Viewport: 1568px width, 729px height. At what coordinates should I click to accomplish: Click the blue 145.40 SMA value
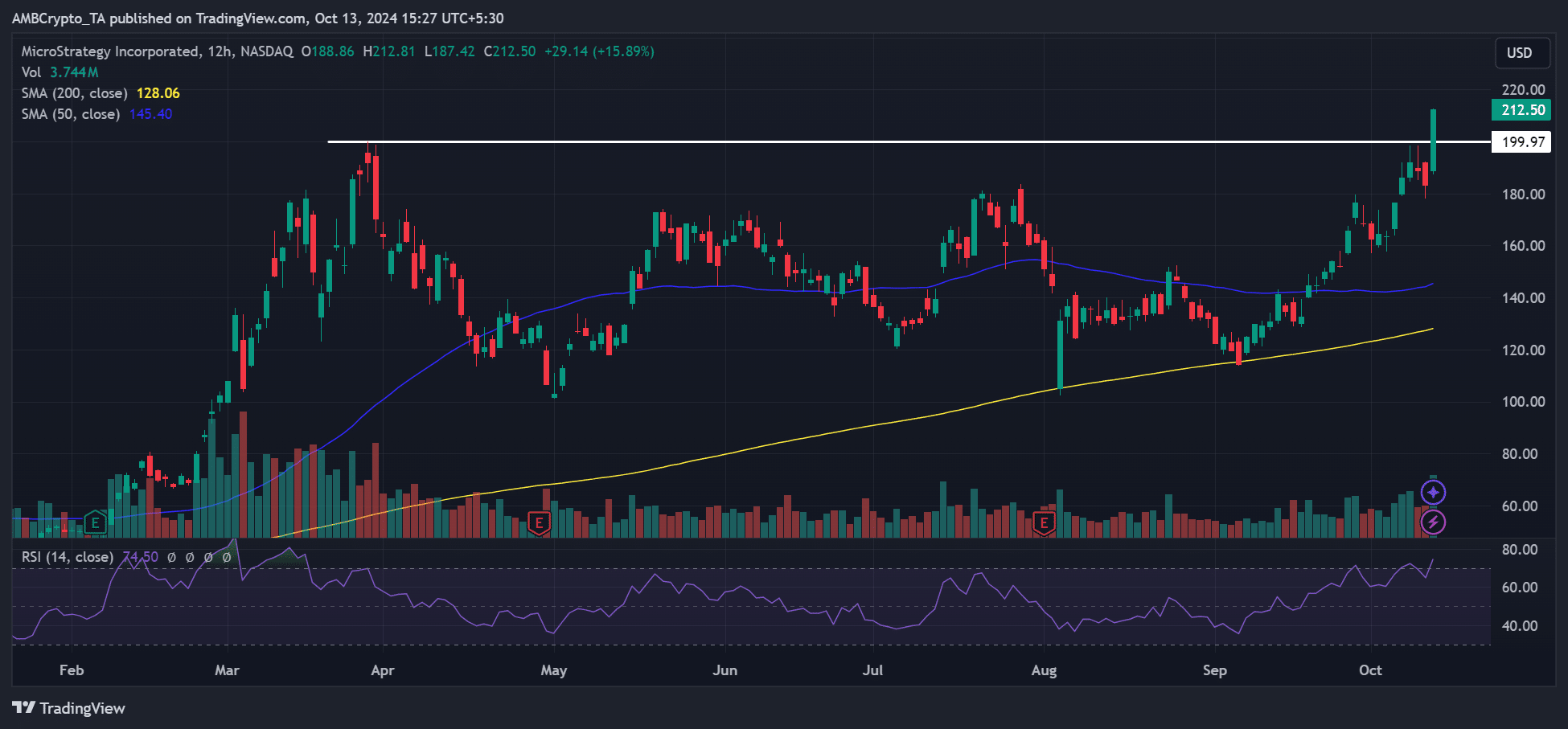tap(151, 114)
